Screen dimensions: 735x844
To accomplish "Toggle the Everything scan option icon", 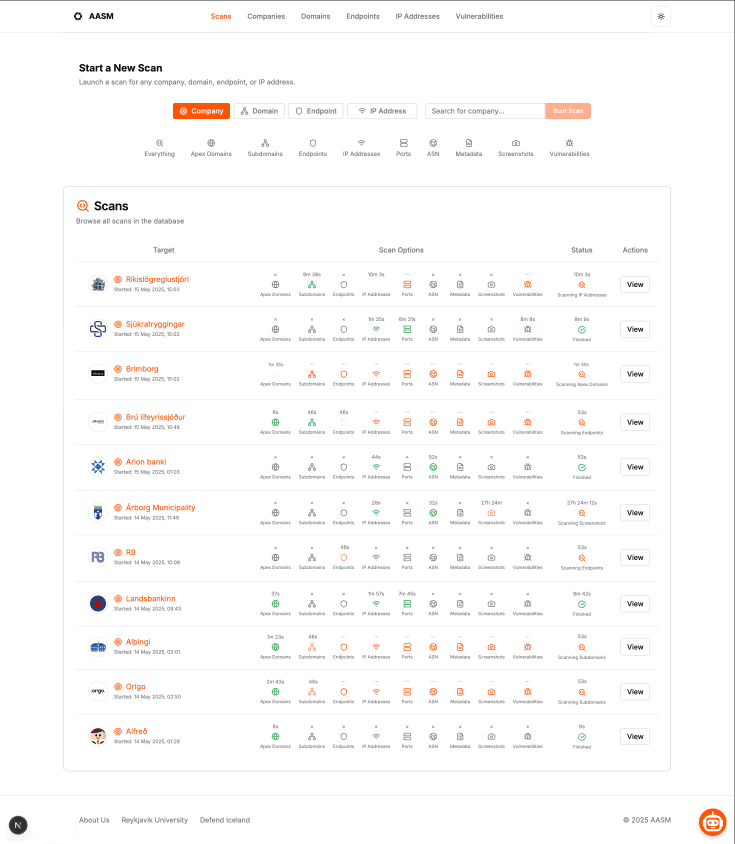I will point(159,144).
